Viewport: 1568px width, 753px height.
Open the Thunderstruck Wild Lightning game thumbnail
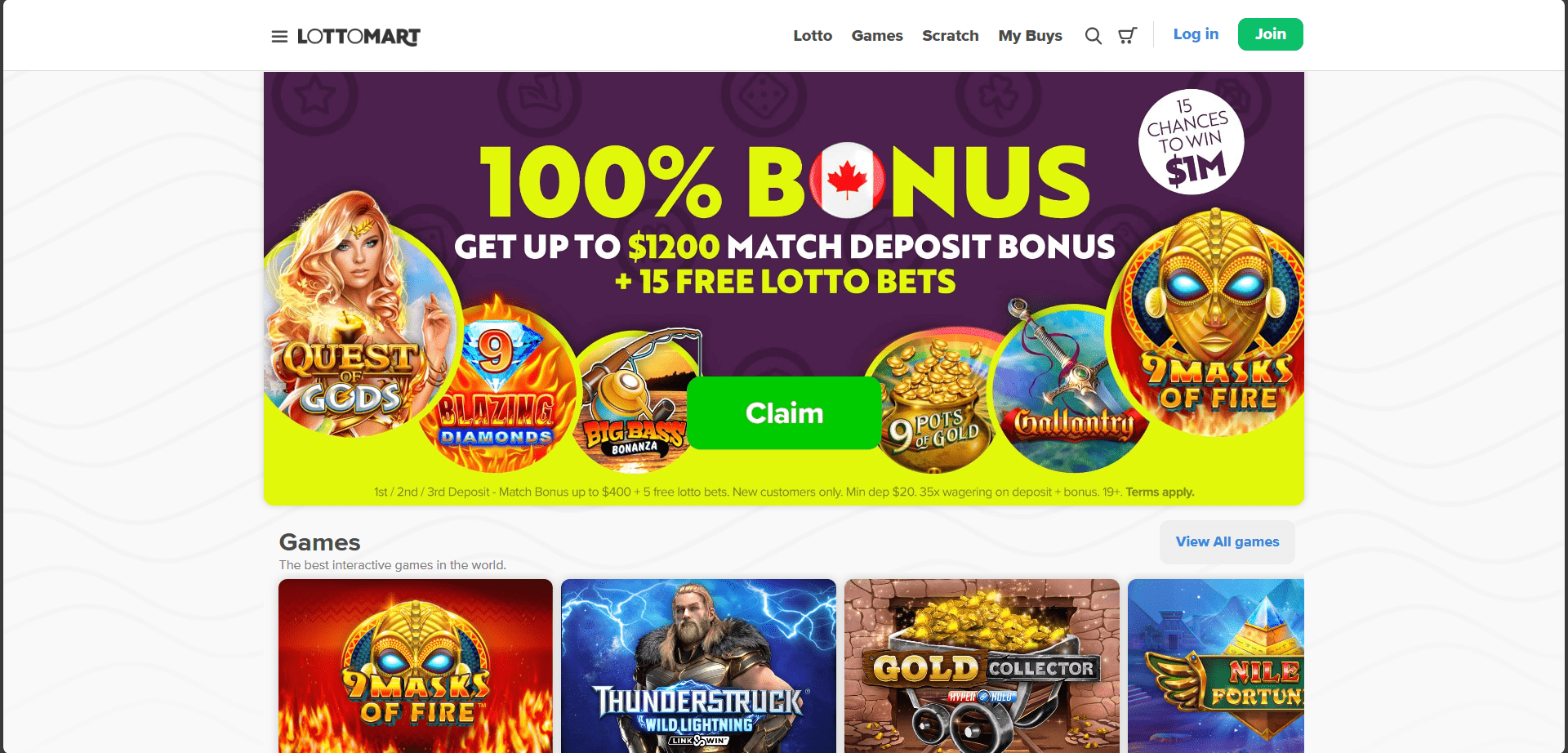point(698,666)
